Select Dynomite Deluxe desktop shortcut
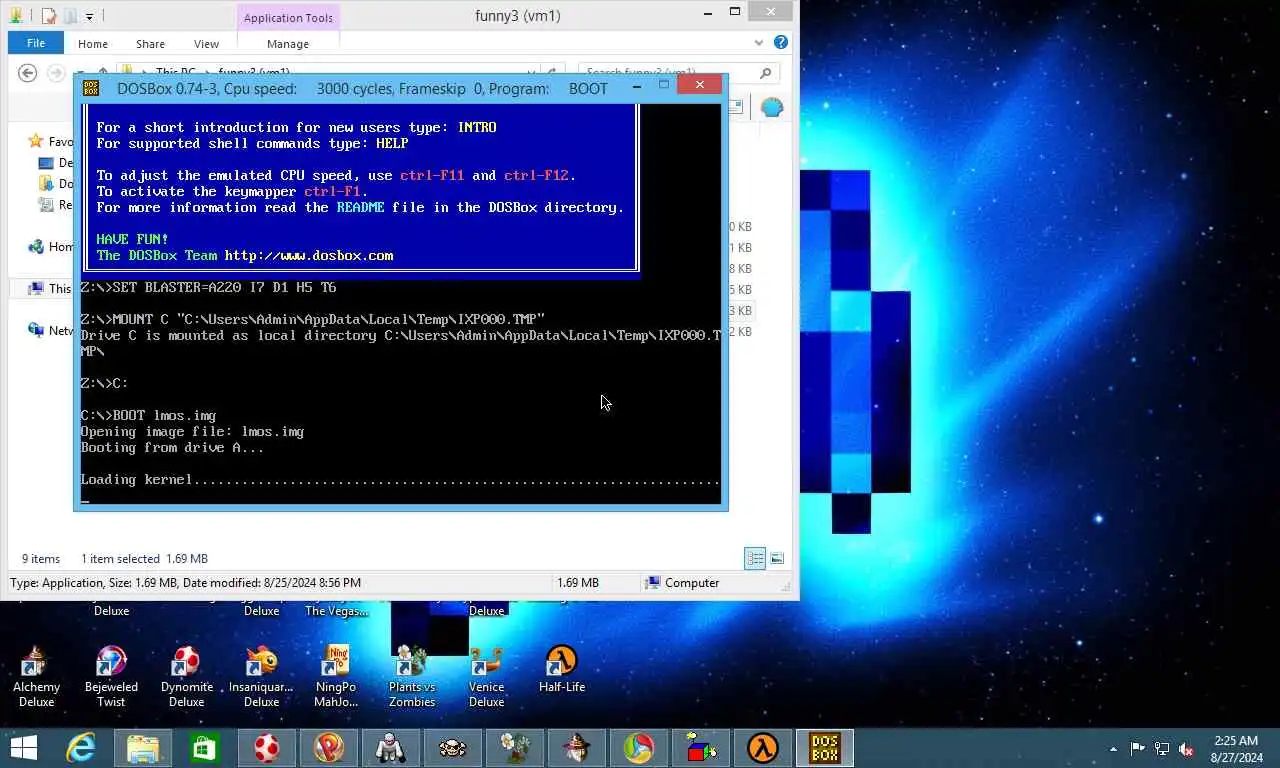This screenshot has height=768, width=1280. (x=186, y=676)
